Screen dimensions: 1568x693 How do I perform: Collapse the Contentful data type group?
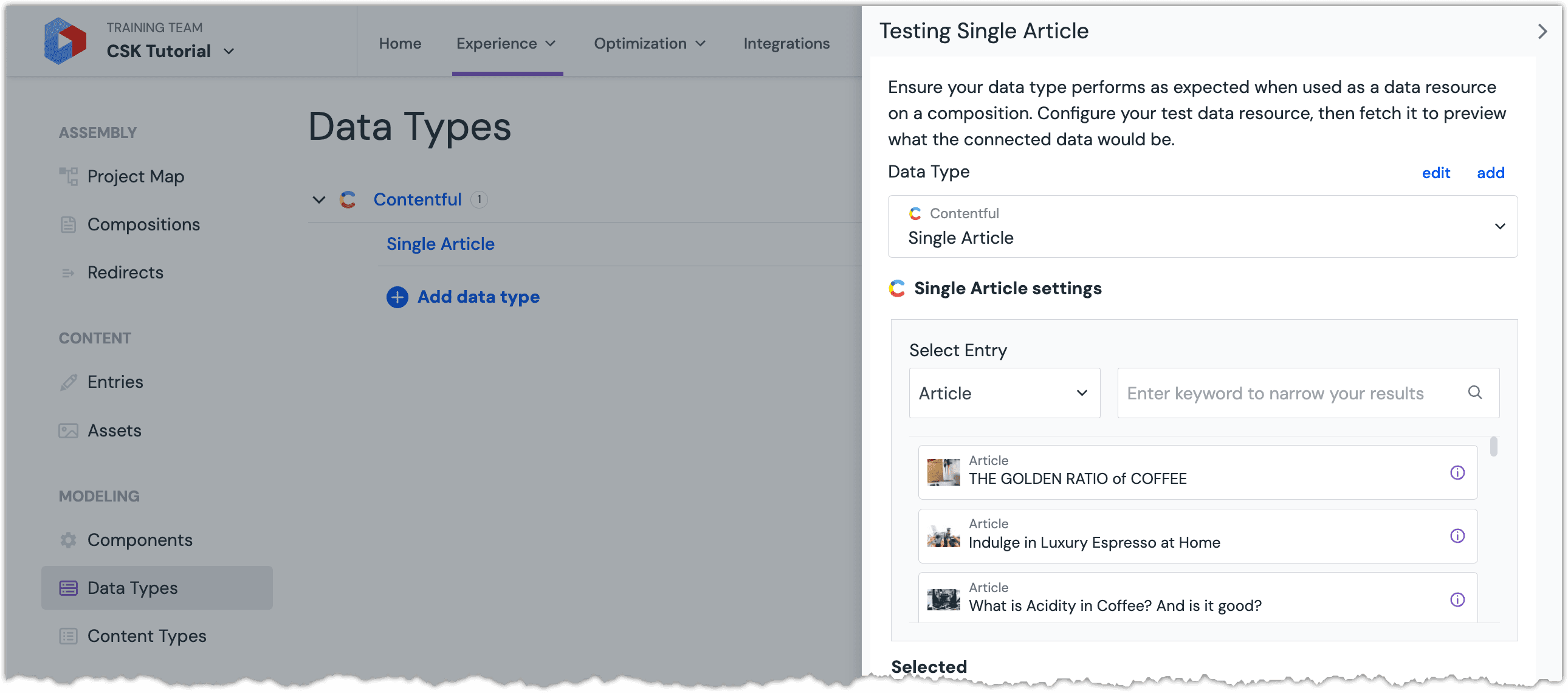tap(318, 199)
